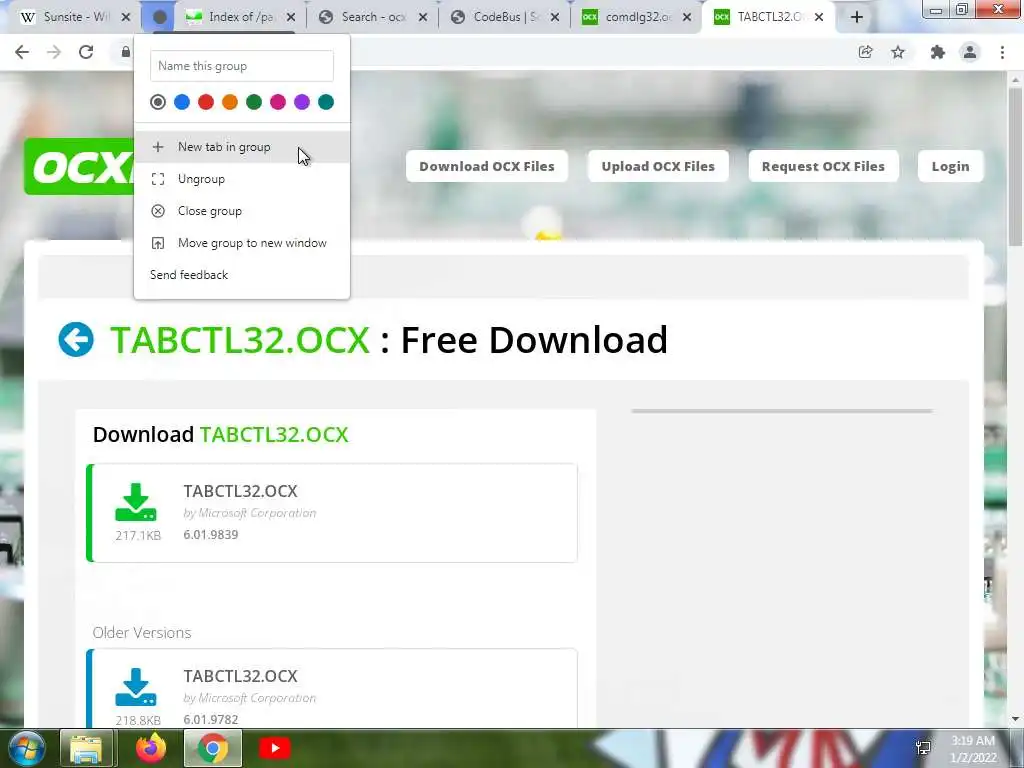Click the blue download icon for version 6.01.9782
Screen dimensions: 1024x768
pos(136,686)
